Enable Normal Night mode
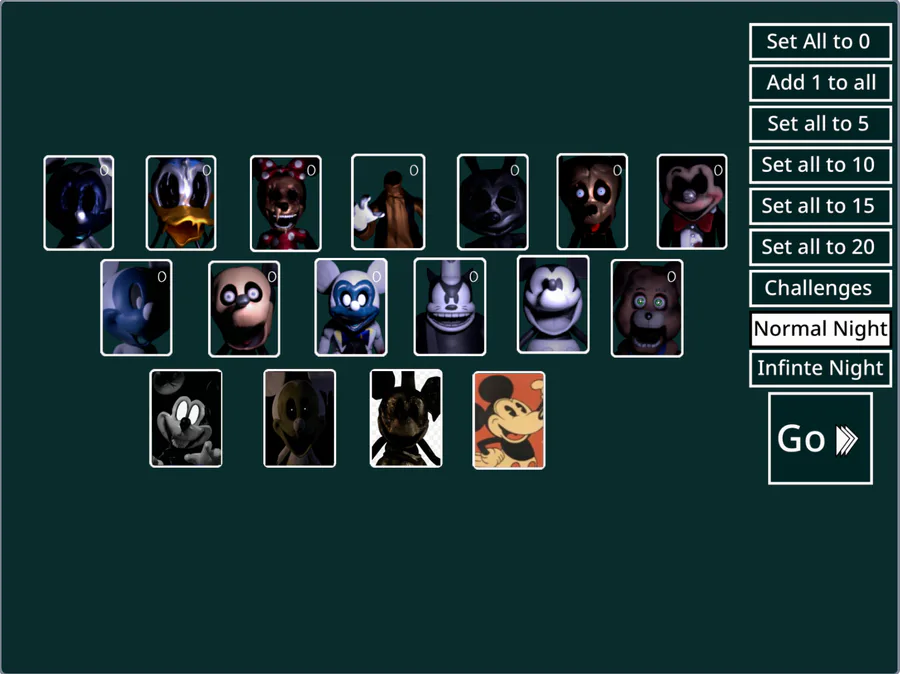 (820, 329)
